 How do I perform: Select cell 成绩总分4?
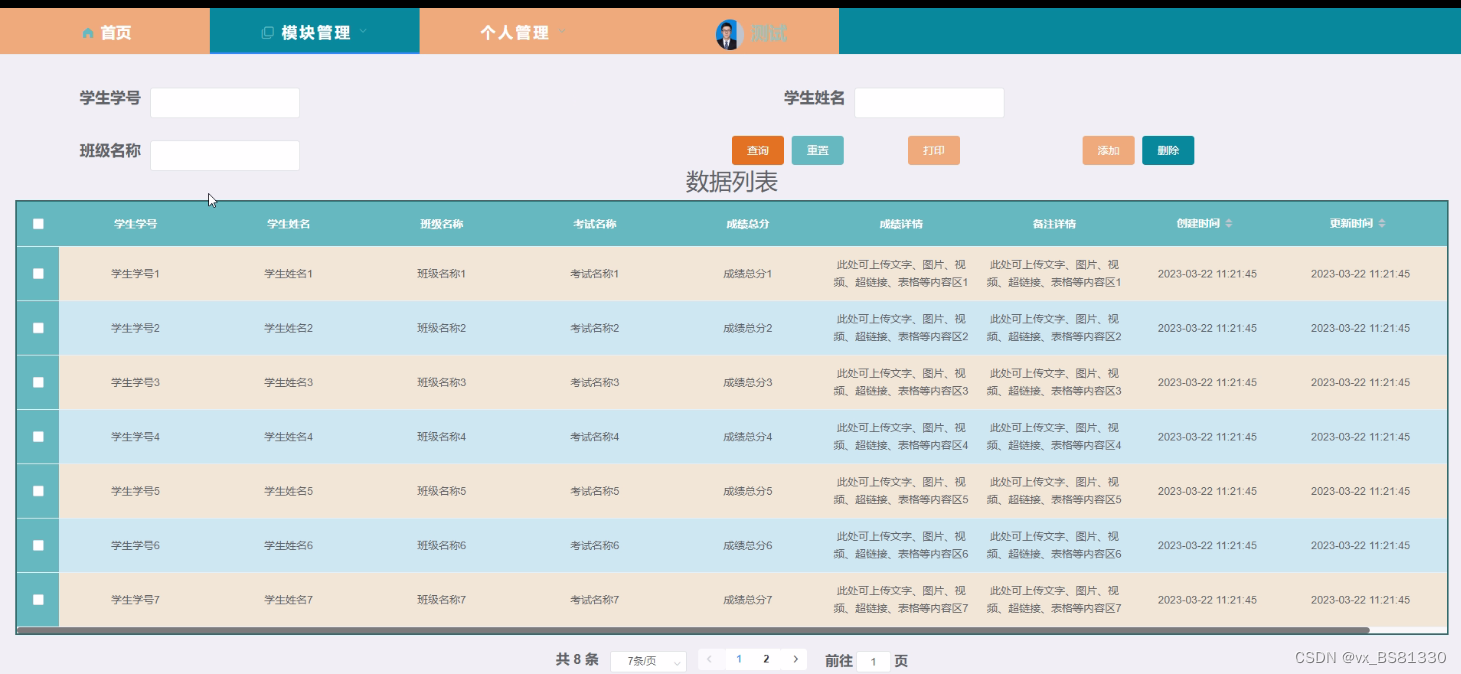coord(747,437)
